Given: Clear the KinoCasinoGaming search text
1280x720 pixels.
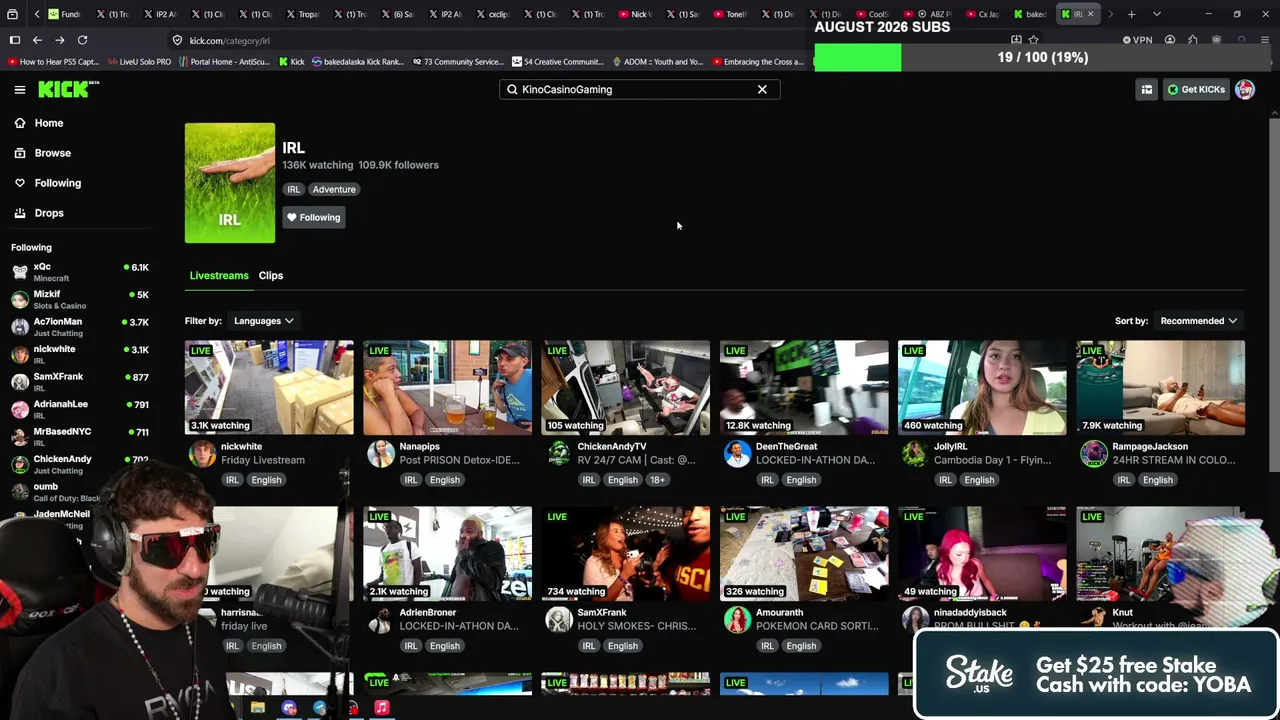Looking at the screenshot, I should pos(762,89).
